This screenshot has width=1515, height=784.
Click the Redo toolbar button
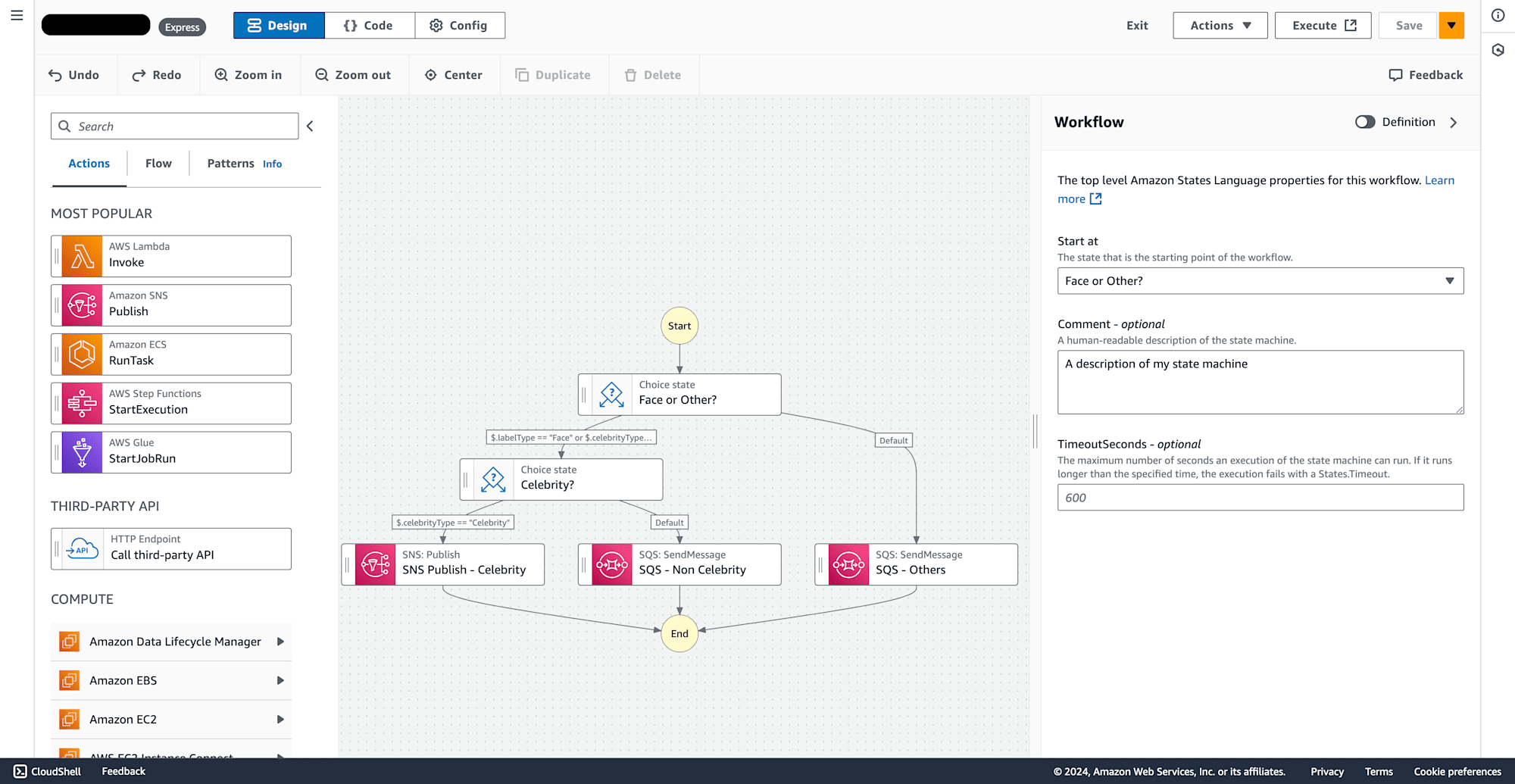point(157,75)
